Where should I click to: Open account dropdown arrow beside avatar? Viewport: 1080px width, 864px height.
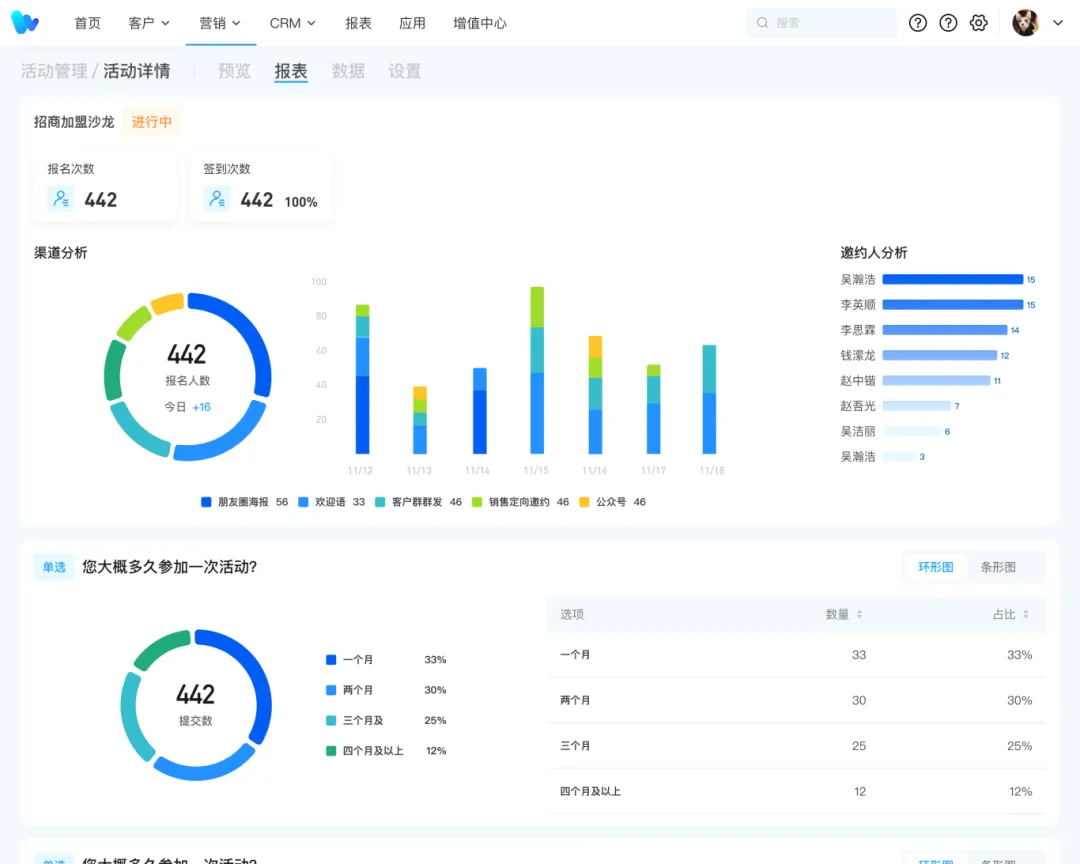pyautogui.click(x=1058, y=23)
